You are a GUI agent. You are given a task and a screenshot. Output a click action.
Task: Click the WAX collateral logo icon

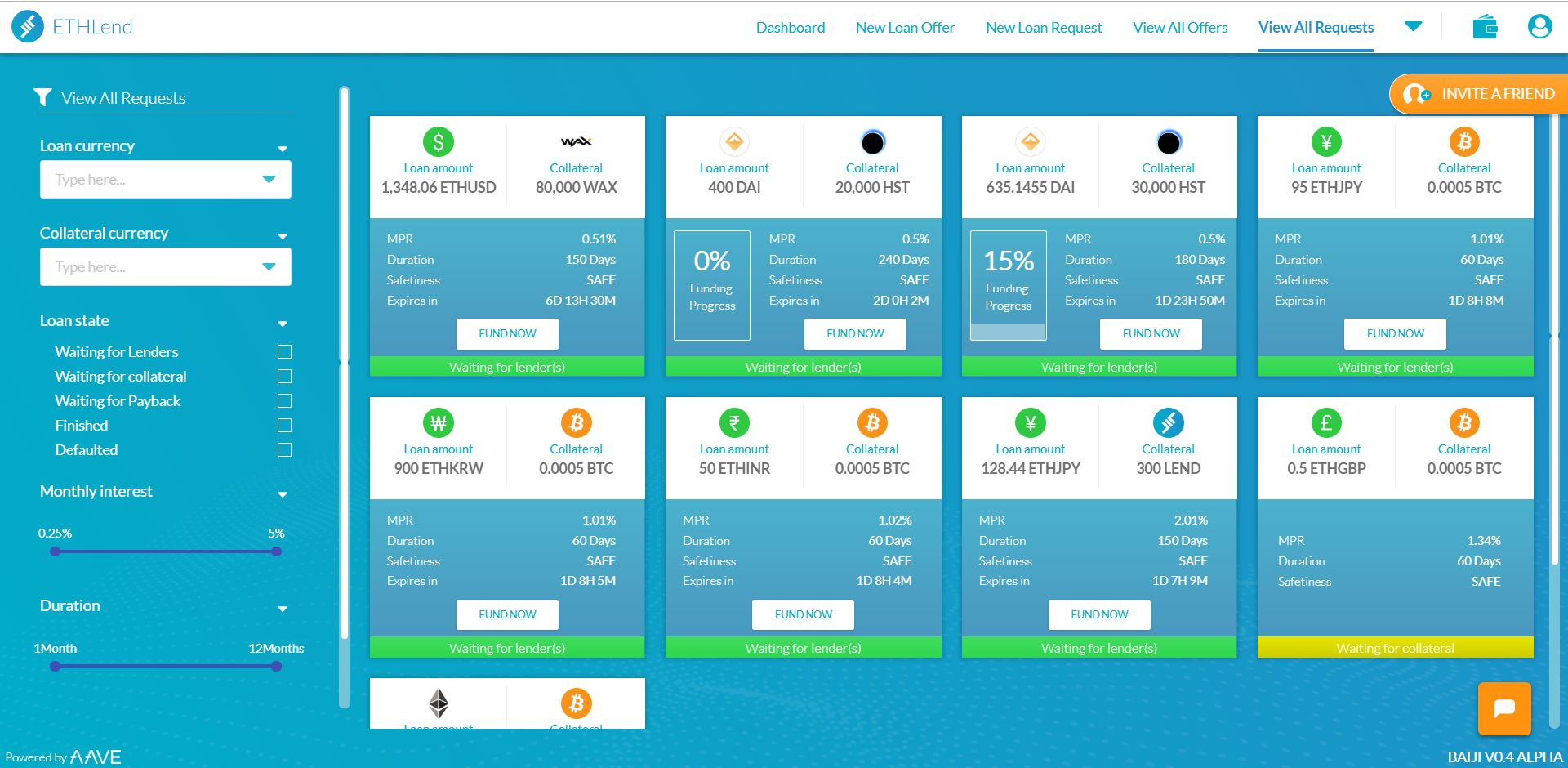click(x=576, y=142)
